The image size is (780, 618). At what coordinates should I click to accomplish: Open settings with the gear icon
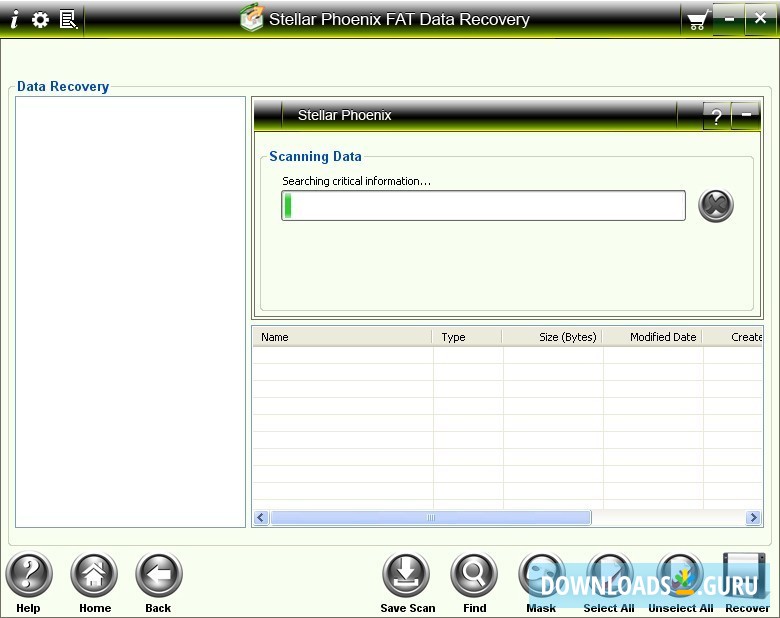40,19
